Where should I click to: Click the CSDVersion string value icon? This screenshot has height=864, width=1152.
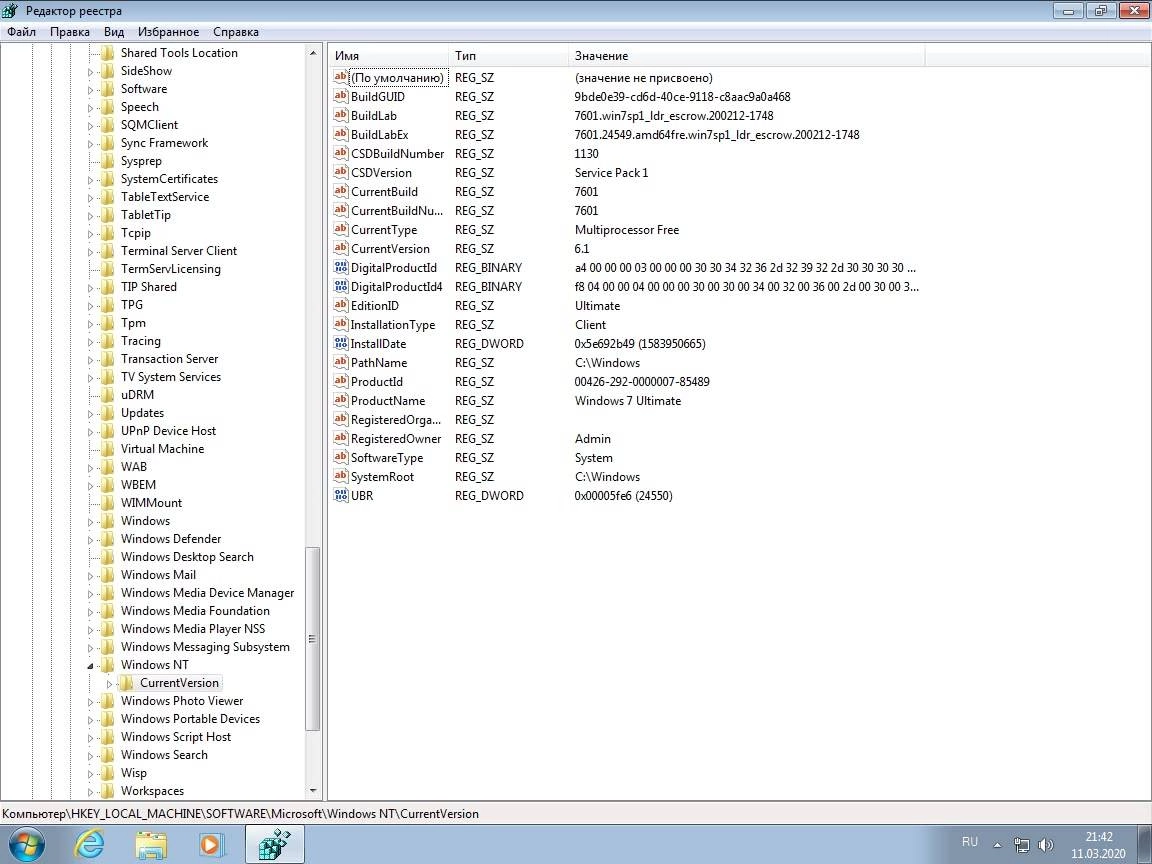[x=340, y=172]
